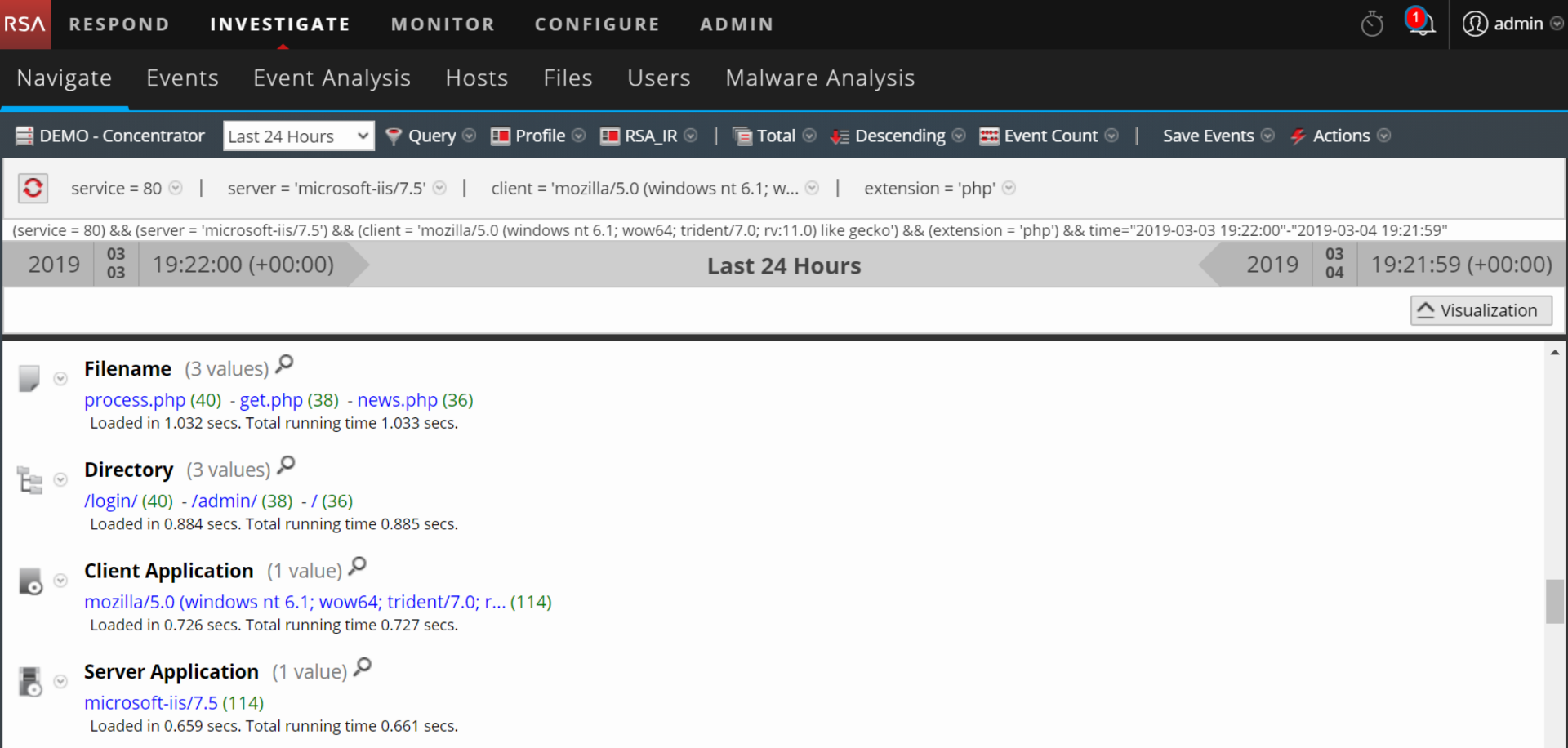Collapse the Visualization panel button

click(x=1481, y=310)
